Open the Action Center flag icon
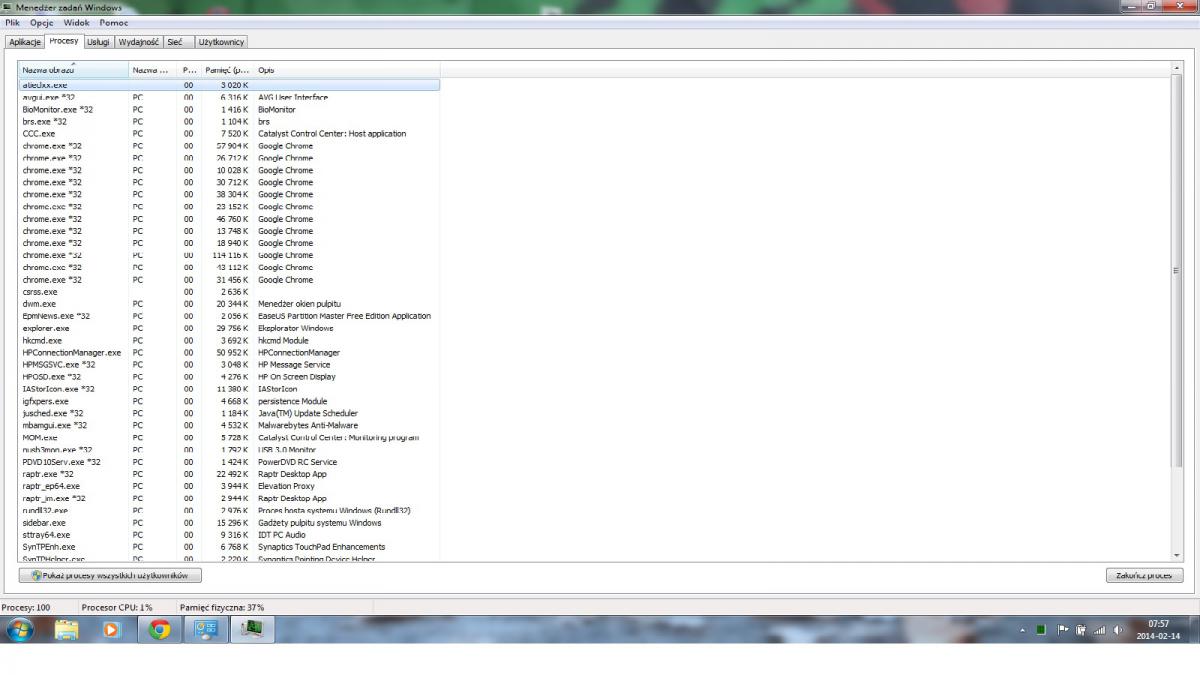Screen dimensions: 1200x675 point(1063,630)
